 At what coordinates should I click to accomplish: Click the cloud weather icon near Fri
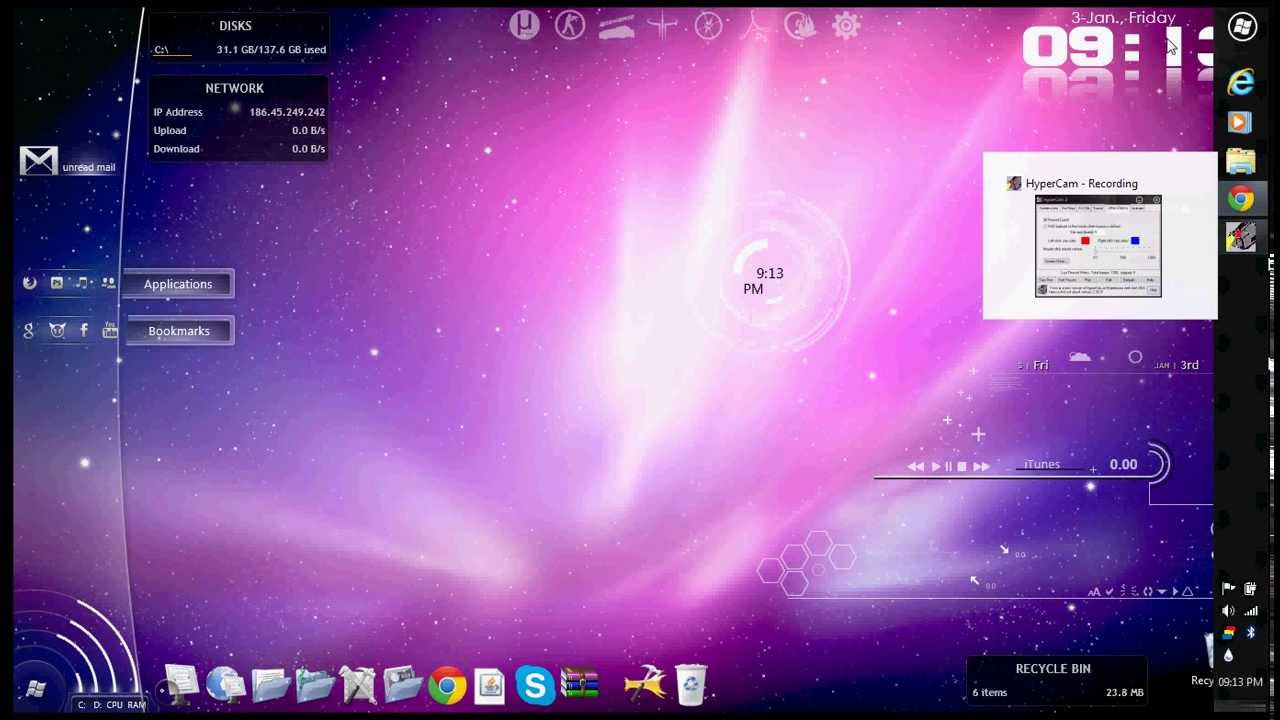pos(1079,357)
